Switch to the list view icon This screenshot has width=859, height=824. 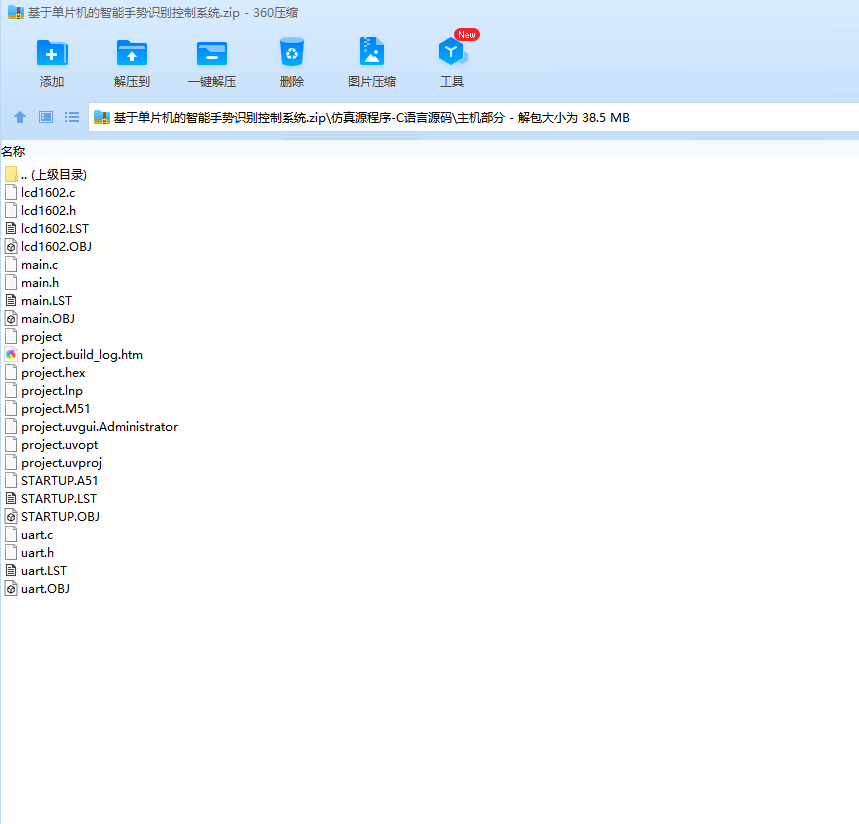click(x=72, y=117)
